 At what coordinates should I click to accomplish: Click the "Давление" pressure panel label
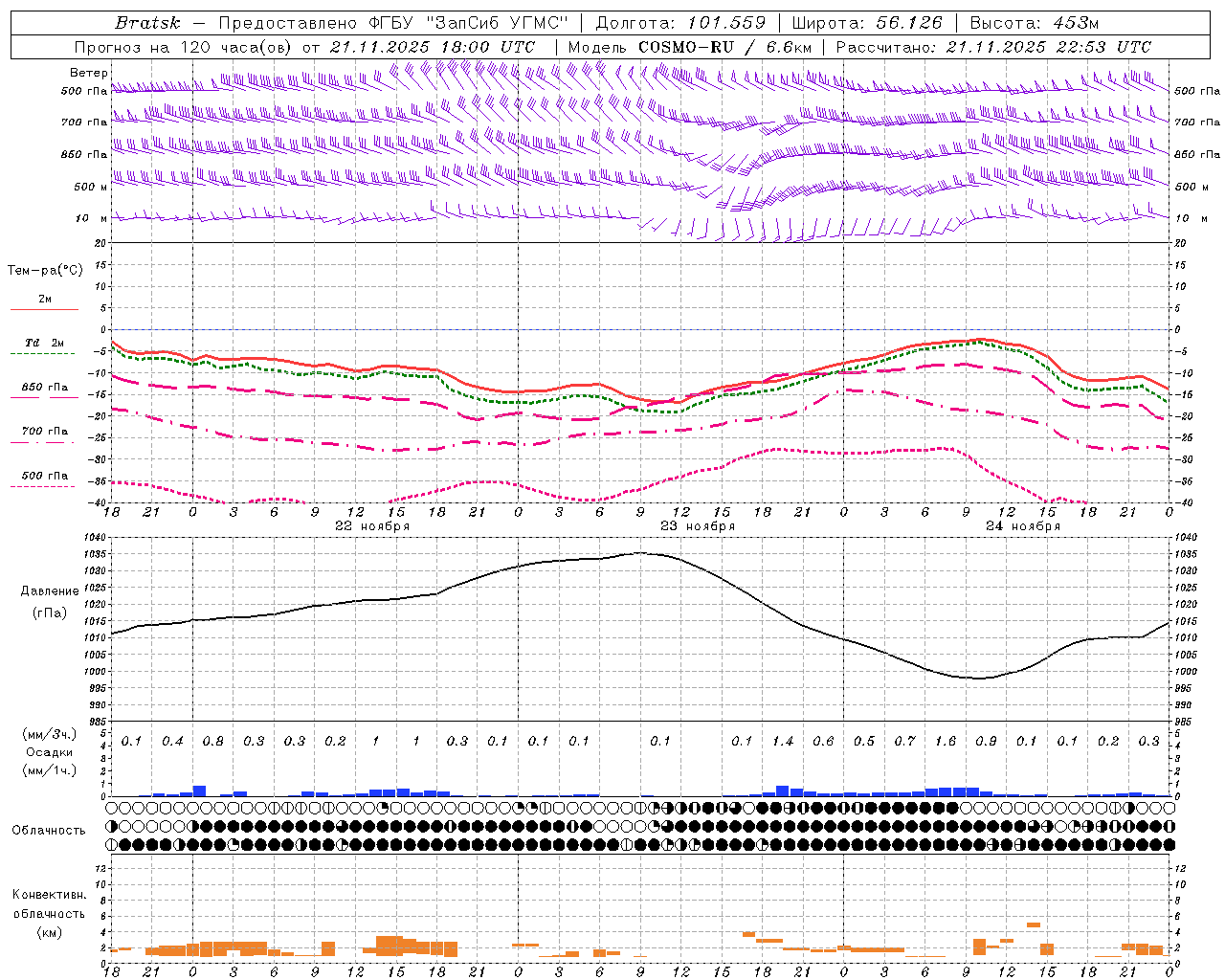pyautogui.click(x=50, y=591)
